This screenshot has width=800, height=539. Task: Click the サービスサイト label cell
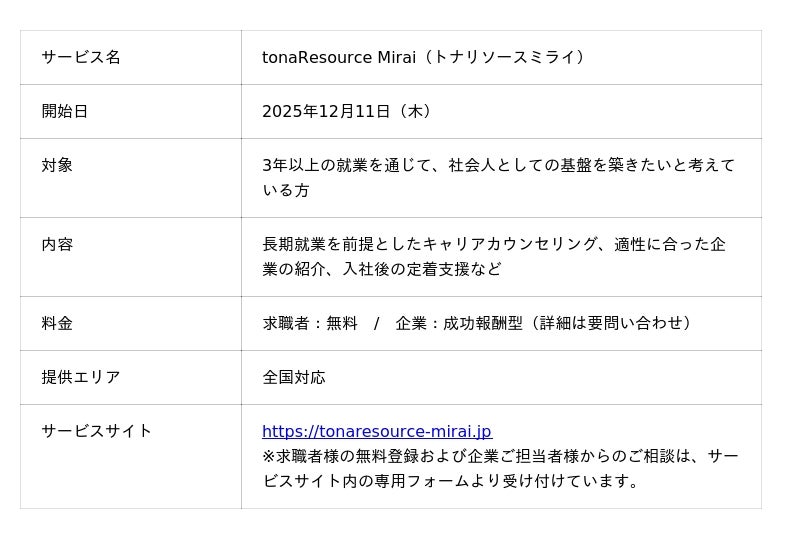[97, 431]
